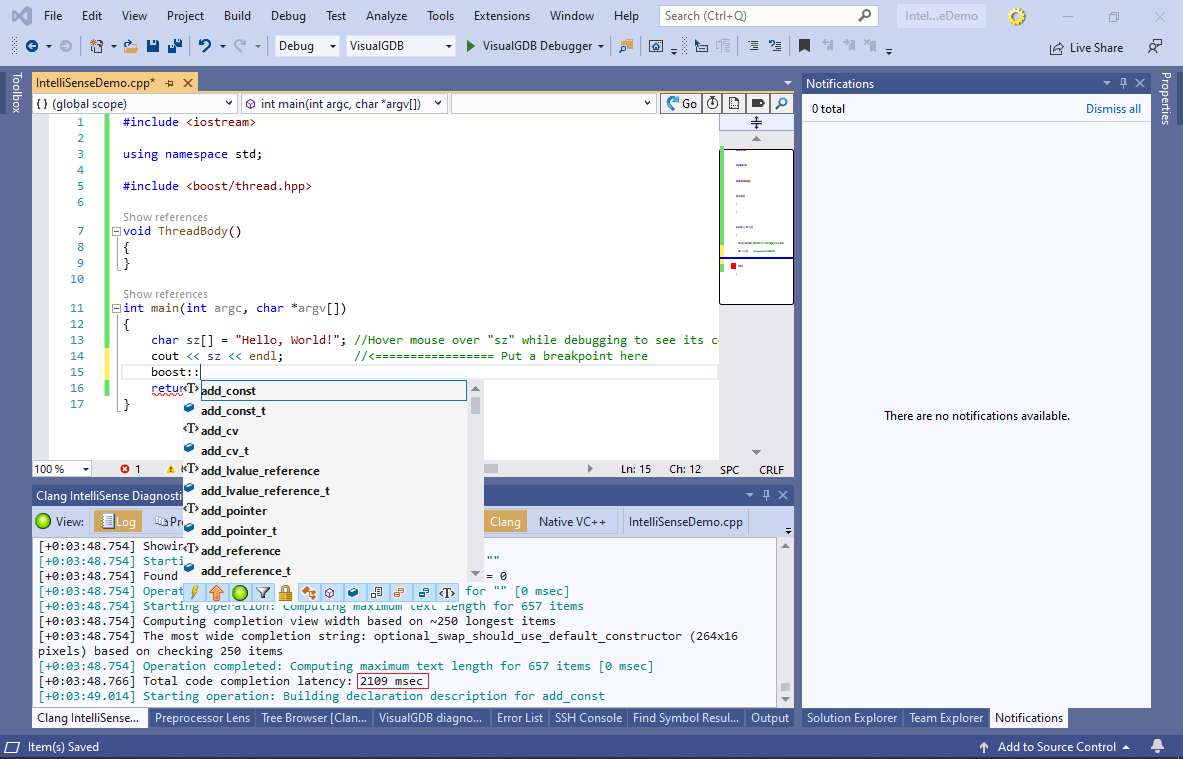The image size is (1183, 759).
Task: Click the lightning bolt completion filter icon
Action: pos(195,592)
